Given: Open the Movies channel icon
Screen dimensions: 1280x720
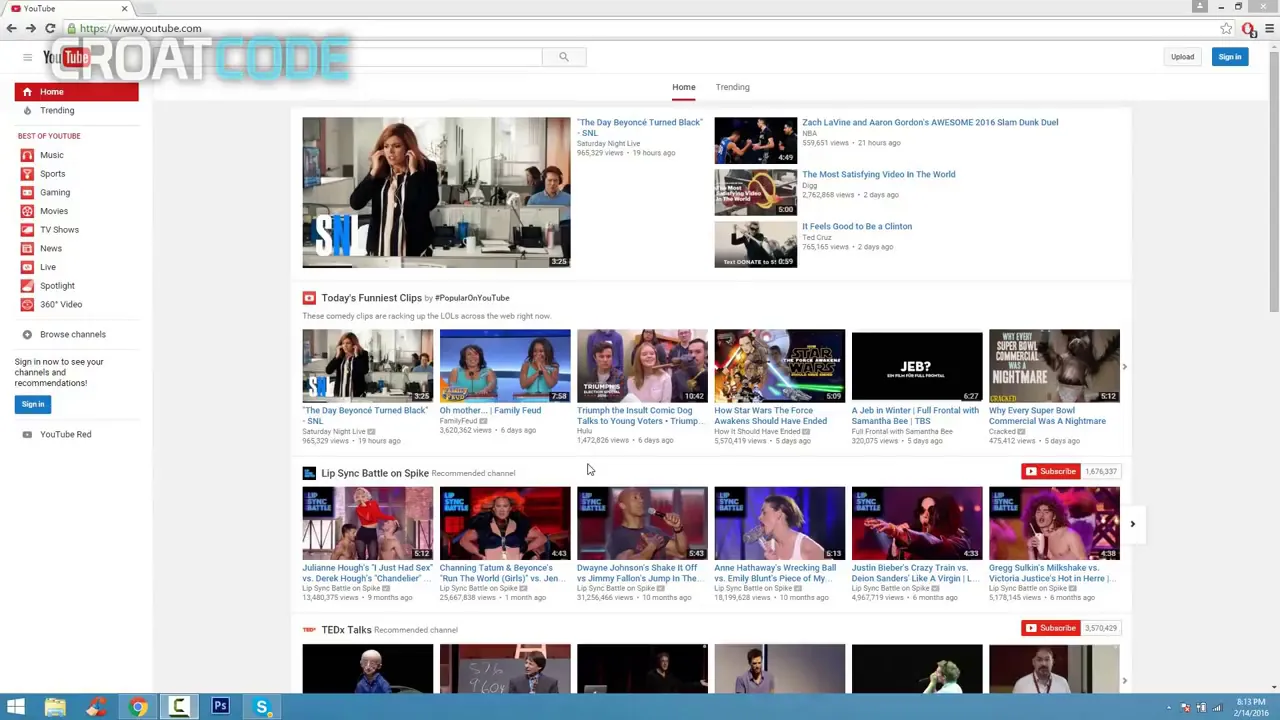Looking at the screenshot, I should coord(27,211).
